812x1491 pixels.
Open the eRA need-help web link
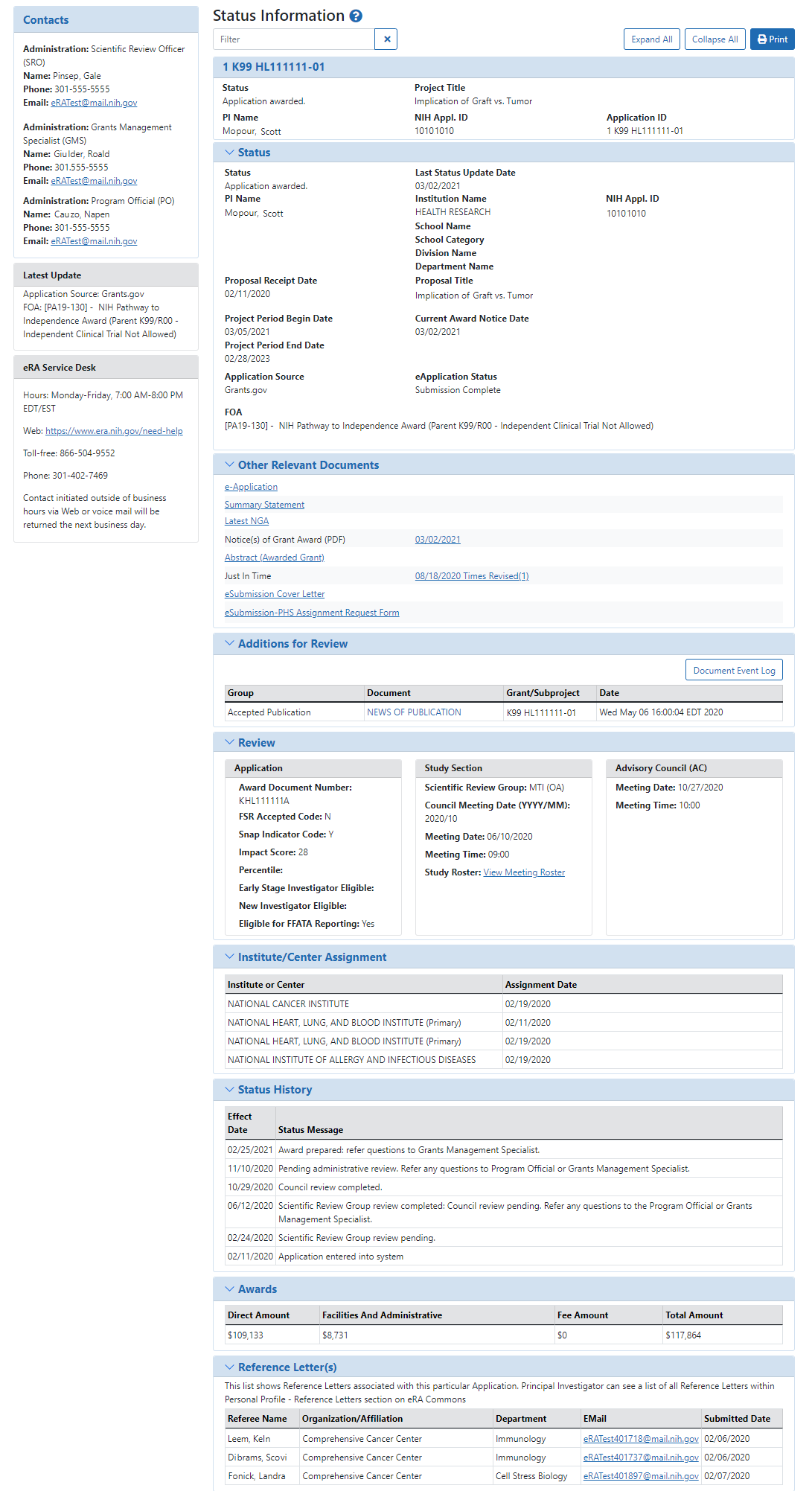pyautogui.click(x=114, y=431)
